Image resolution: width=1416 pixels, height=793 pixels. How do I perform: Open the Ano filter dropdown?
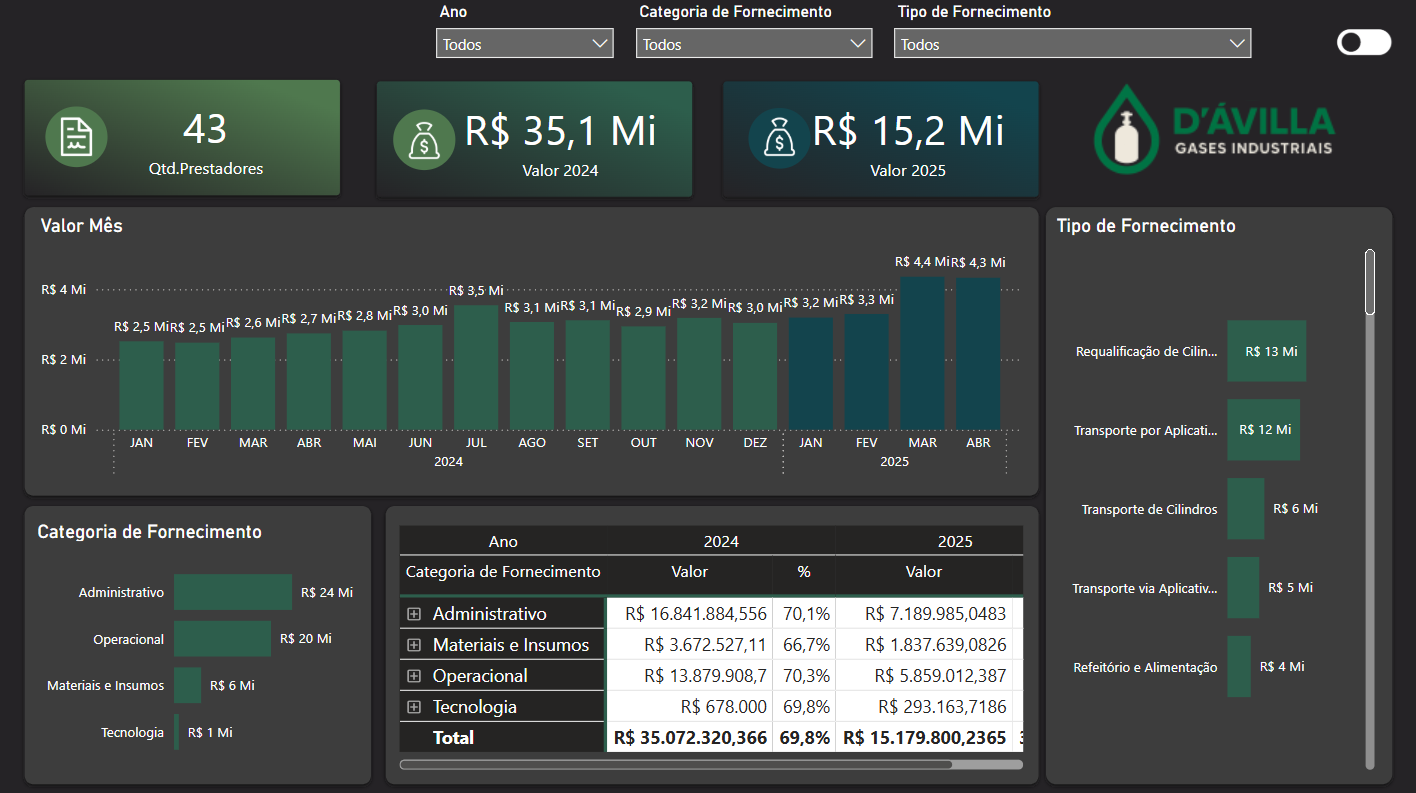coord(524,44)
